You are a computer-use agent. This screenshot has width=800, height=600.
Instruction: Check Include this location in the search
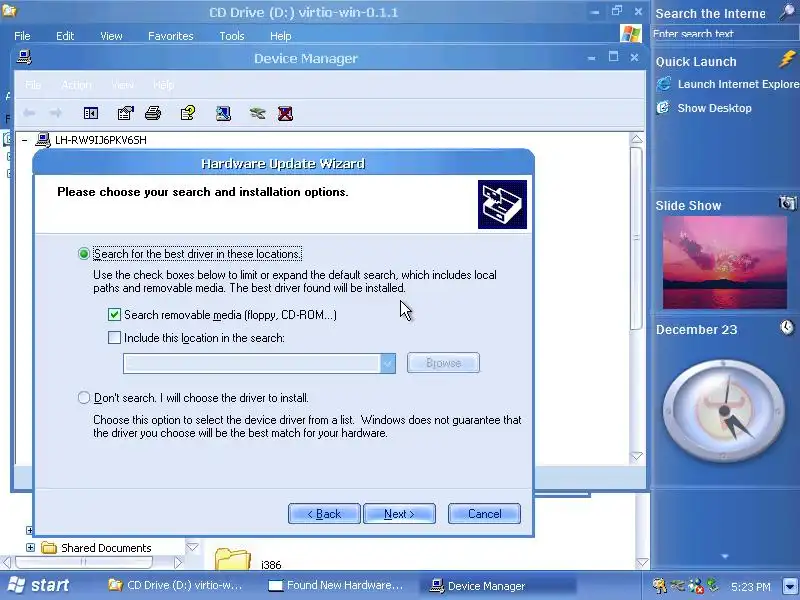(114, 337)
